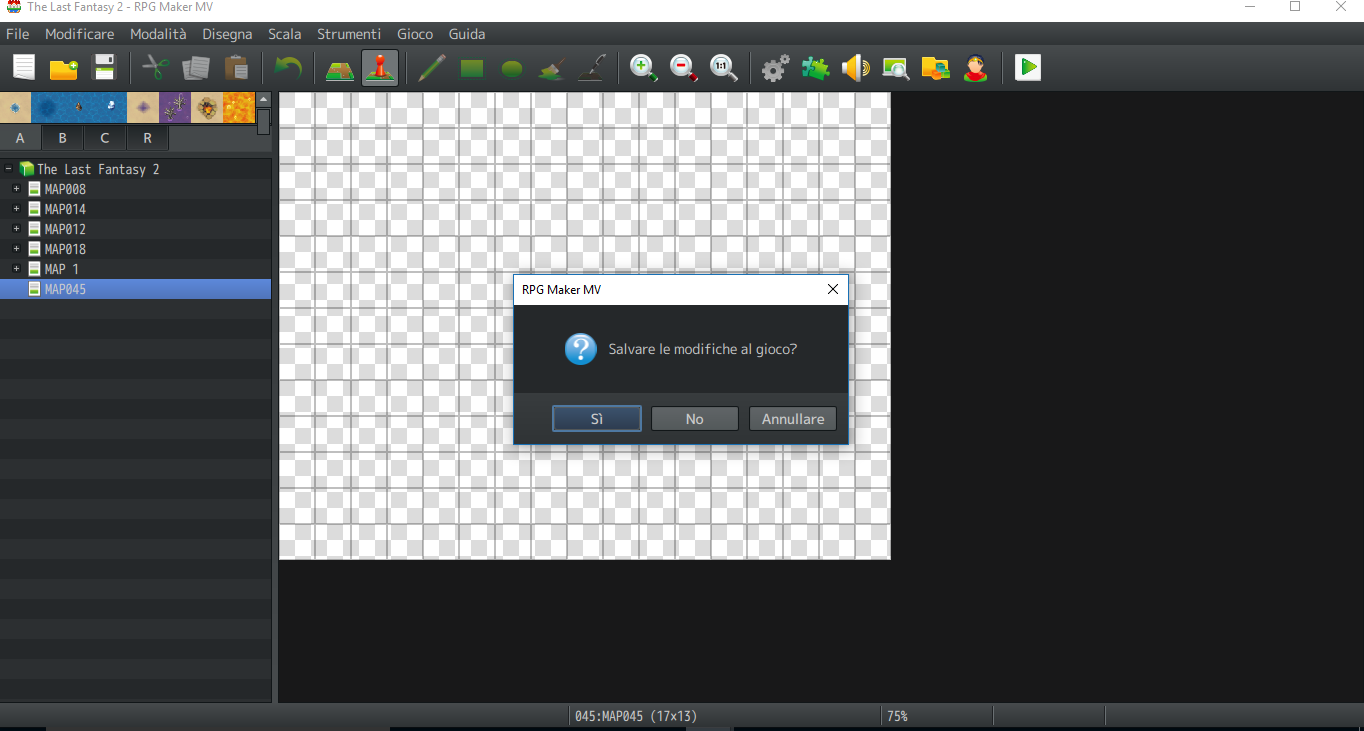The height and width of the screenshot is (731, 1364).
Task: Reset map zoom to 1:1 size
Action: click(x=724, y=68)
